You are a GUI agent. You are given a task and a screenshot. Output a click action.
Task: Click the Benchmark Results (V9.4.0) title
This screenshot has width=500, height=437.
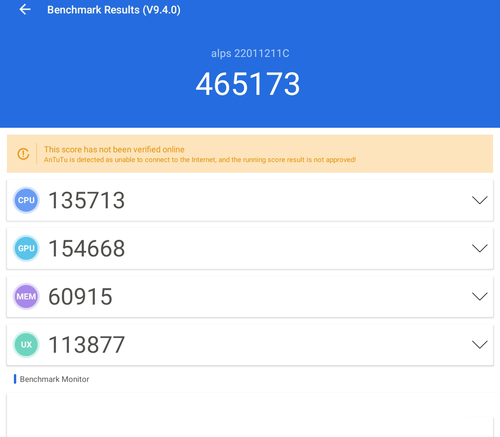(114, 10)
